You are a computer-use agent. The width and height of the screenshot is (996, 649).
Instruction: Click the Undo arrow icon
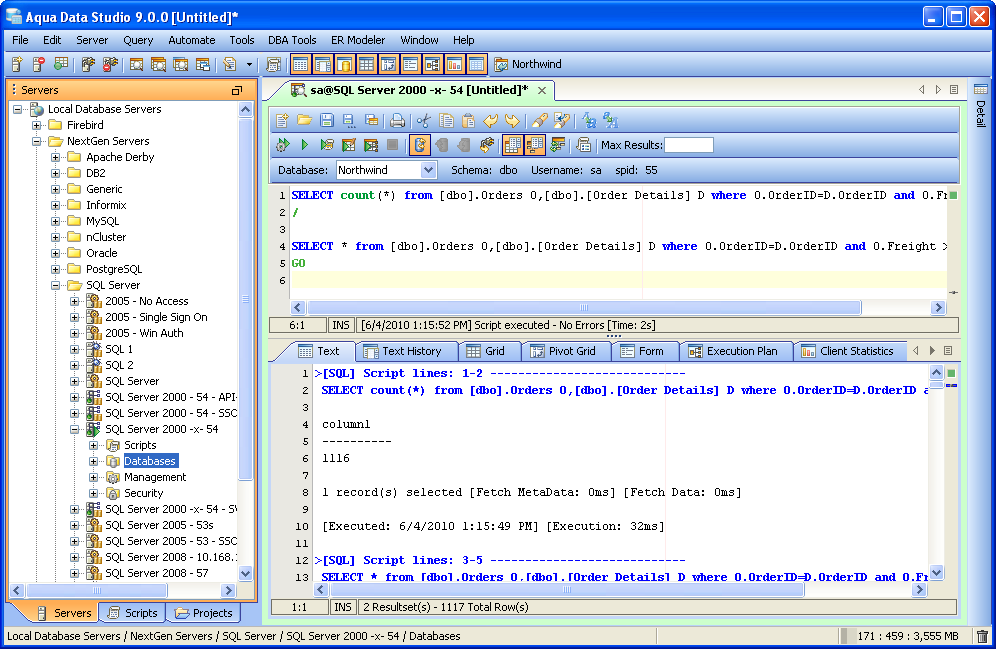pyautogui.click(x=490, y=120)
